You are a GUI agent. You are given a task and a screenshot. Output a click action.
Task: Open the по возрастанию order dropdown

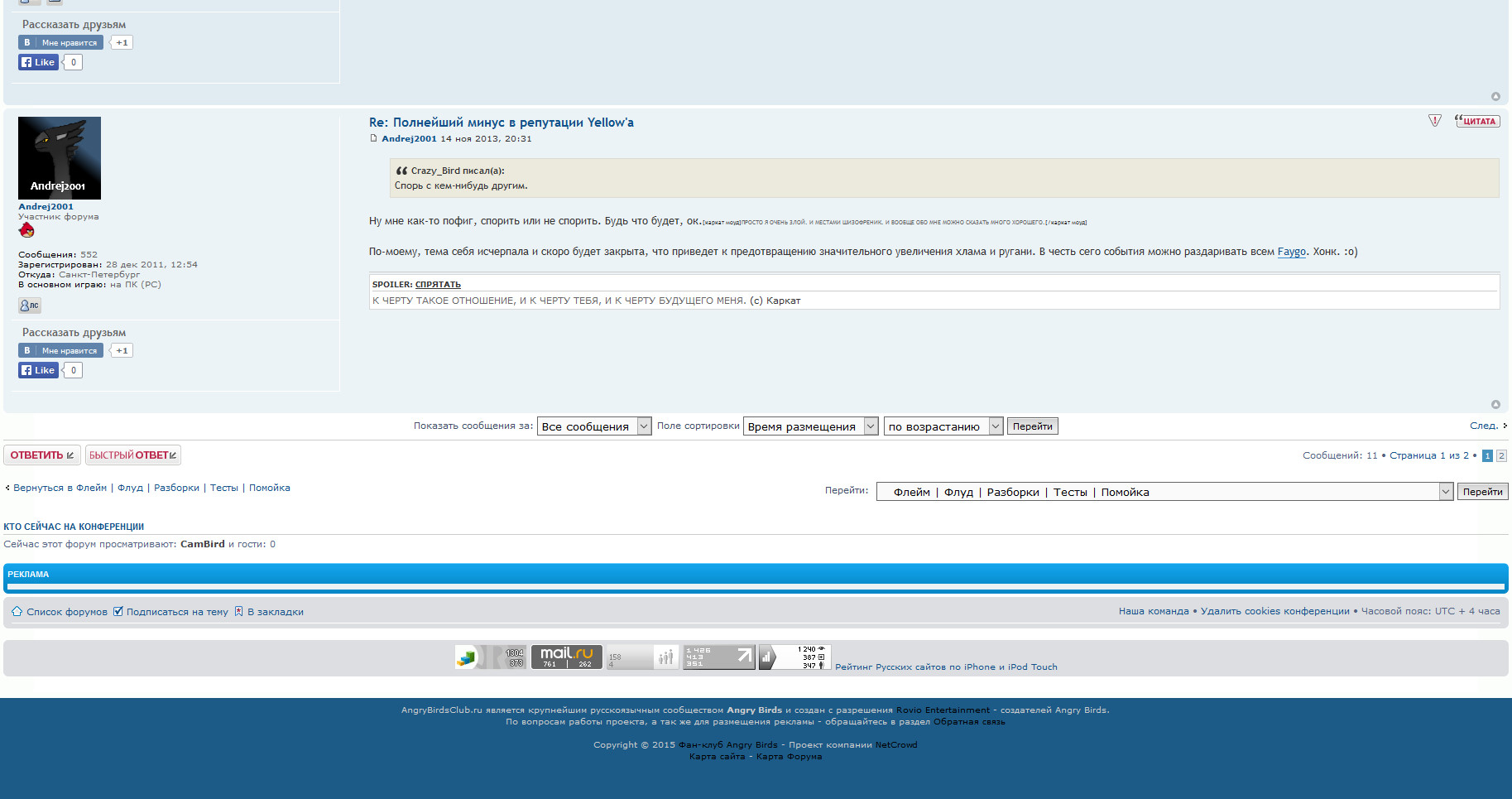943,426
